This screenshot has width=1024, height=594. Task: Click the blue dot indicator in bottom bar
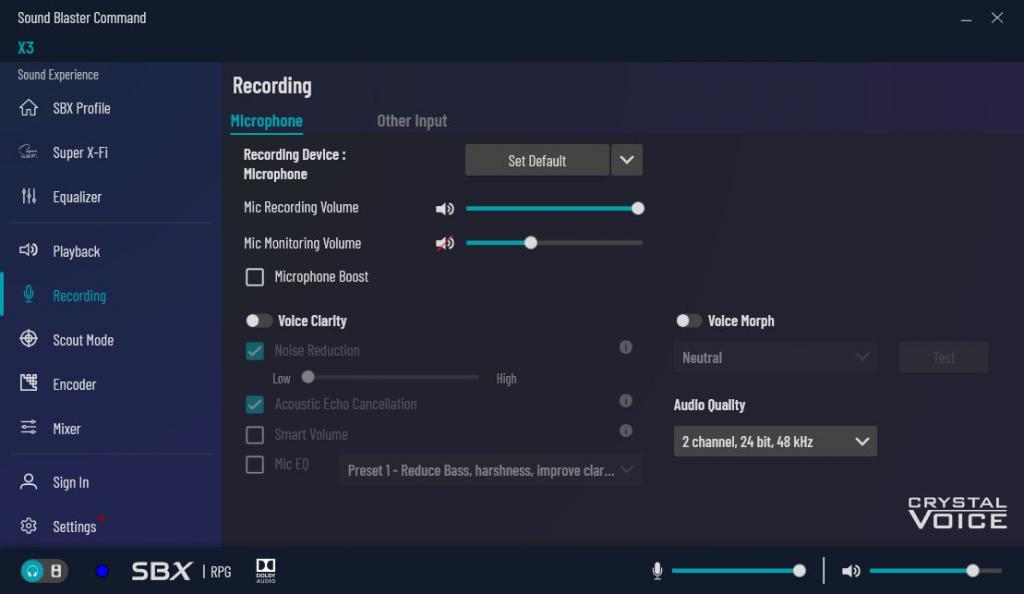coord(102,571)
